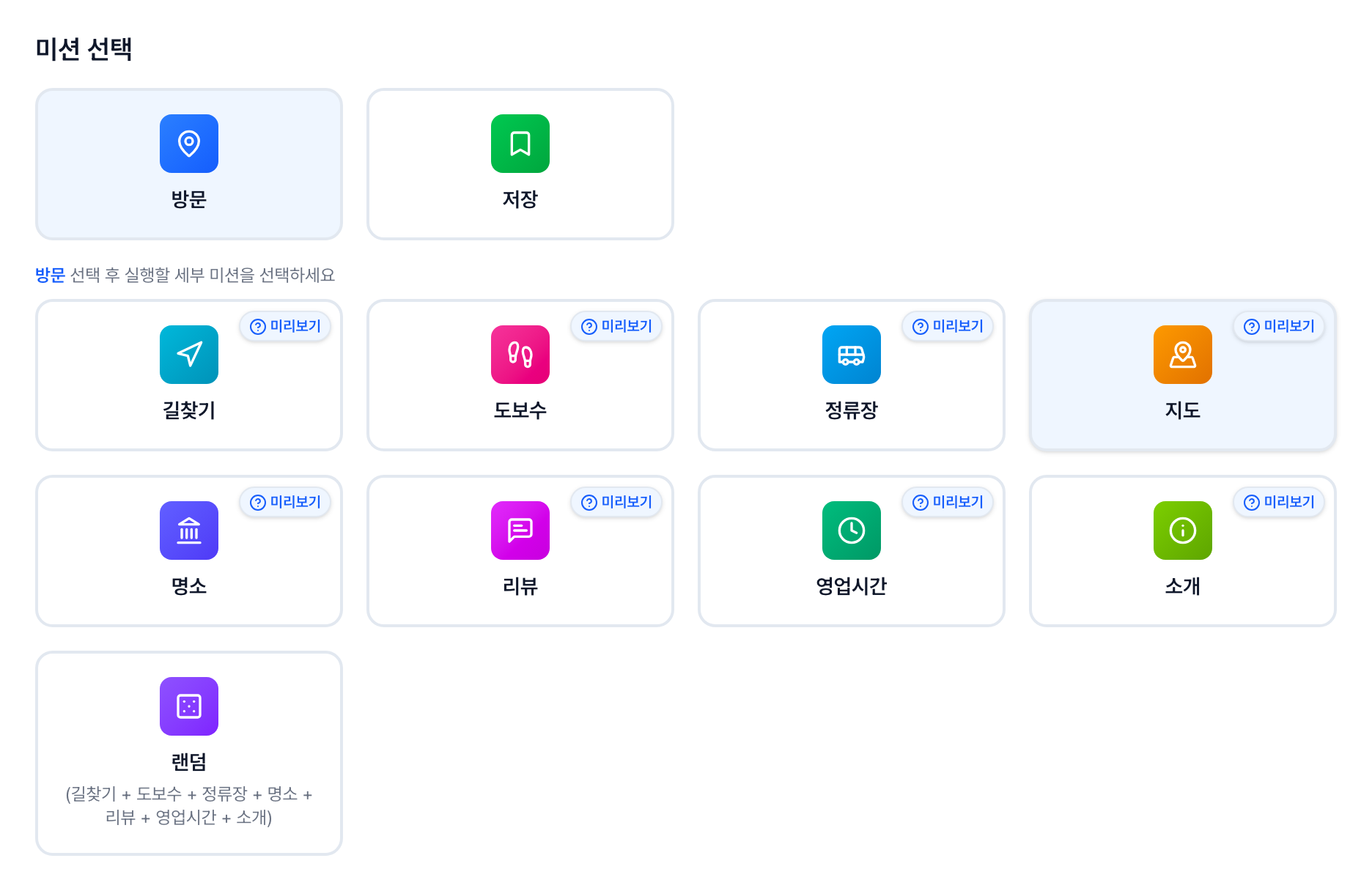Show 미리보기 preview for 정류장
Image resolution: width=1372 pixels, height=891 pixels.
click(x=948, y=326)
